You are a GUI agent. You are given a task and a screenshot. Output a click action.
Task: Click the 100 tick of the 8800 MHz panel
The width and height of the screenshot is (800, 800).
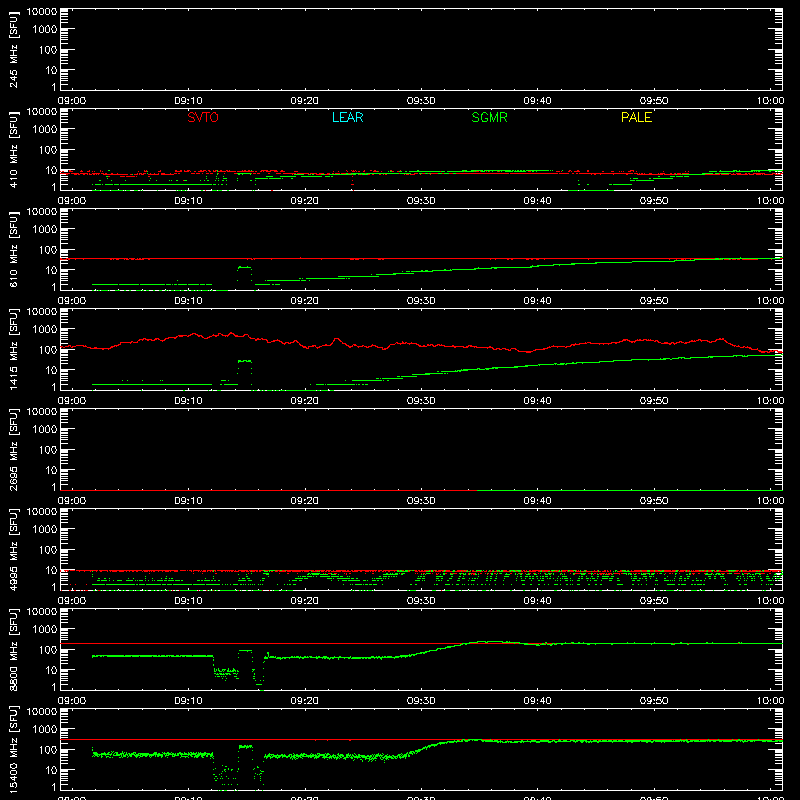pyautogui.click(x=48, y=650)
